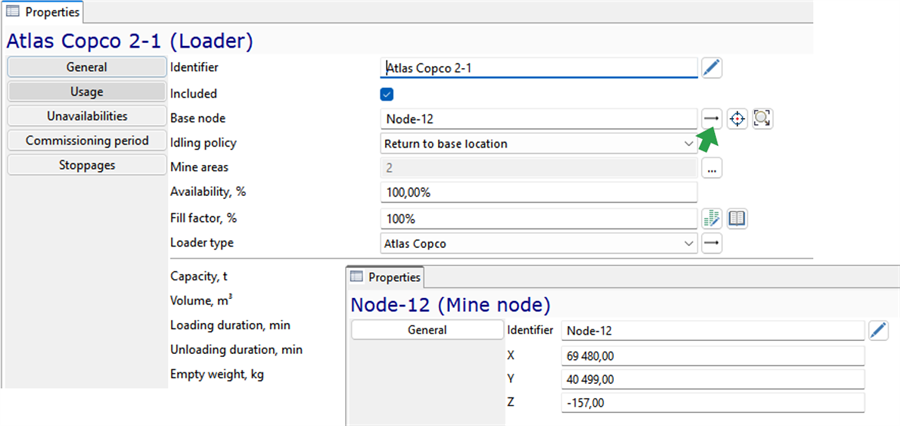
Task: Click the Mine areas field showing 2
Action: click(539, 169)
